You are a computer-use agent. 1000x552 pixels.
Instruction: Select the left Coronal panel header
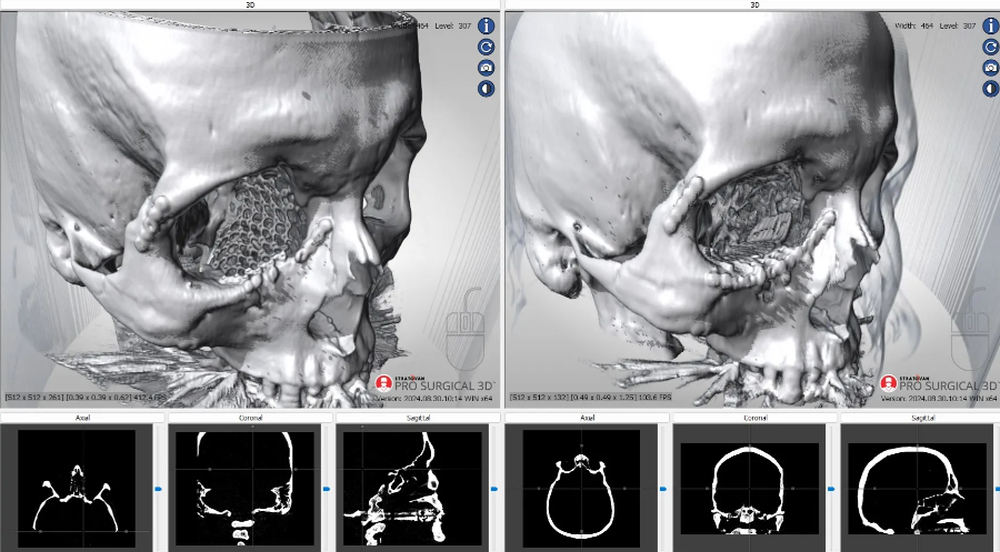tap(250, 418)
